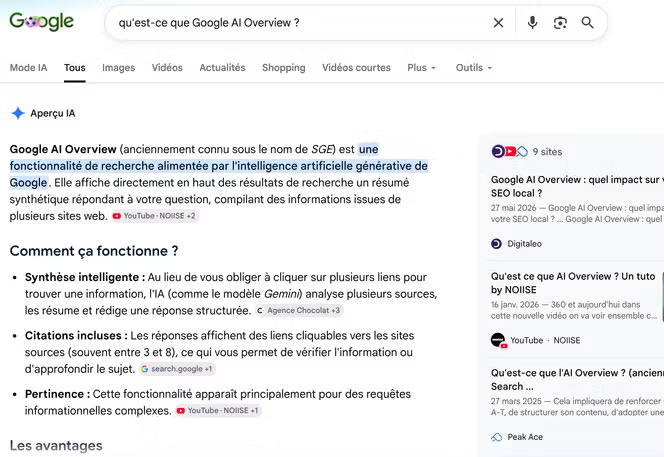Clear the search query with X
664x457 pixels.
coord(498,22)
